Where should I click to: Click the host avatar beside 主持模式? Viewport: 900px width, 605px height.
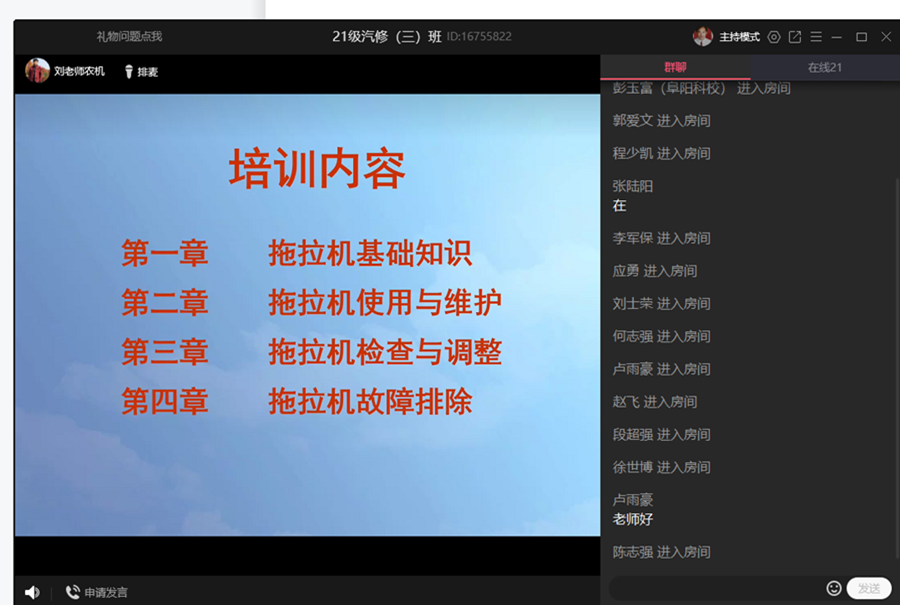point(703,37)
